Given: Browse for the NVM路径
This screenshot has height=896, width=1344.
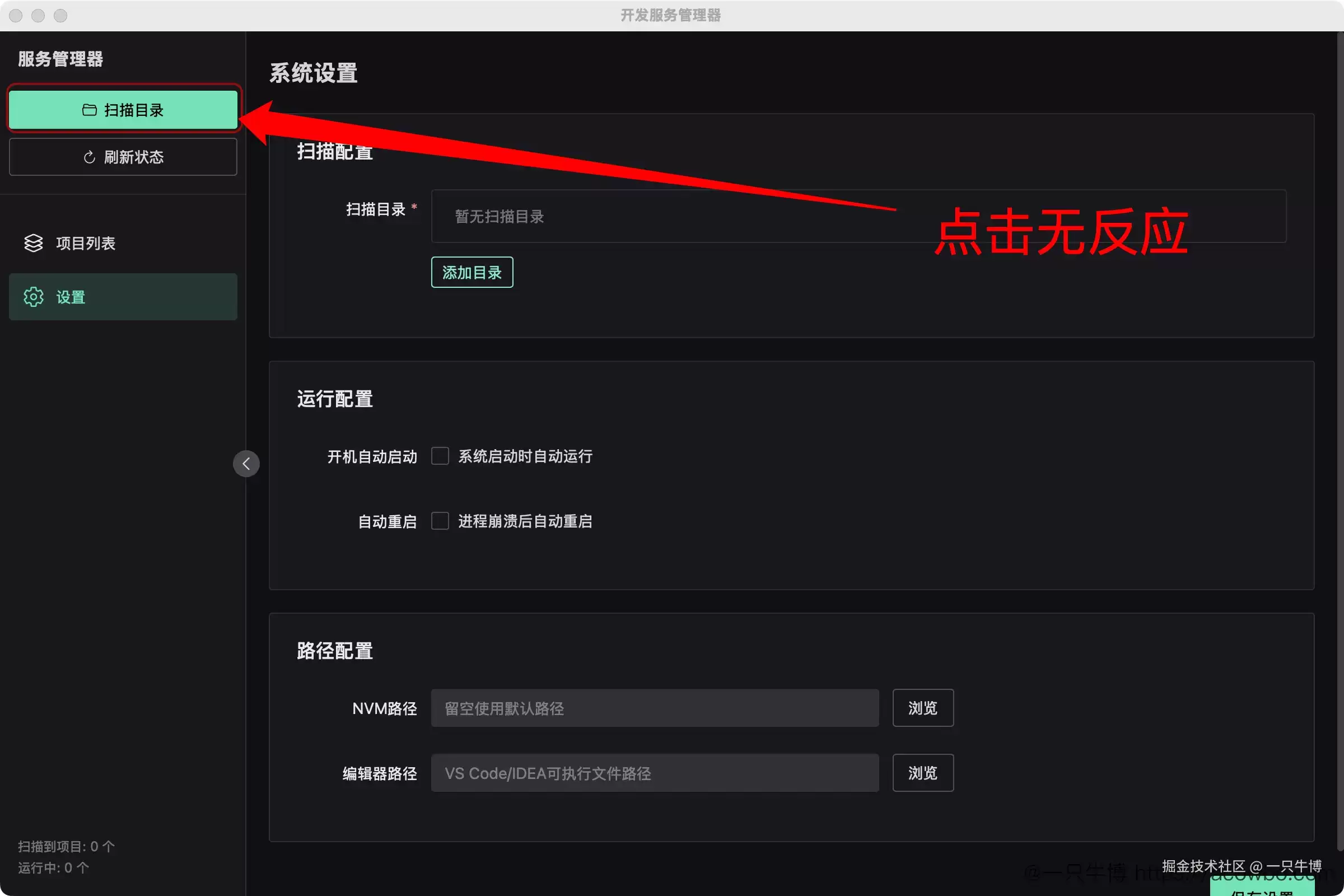Looking at the screenshot, I should (923, 707).
